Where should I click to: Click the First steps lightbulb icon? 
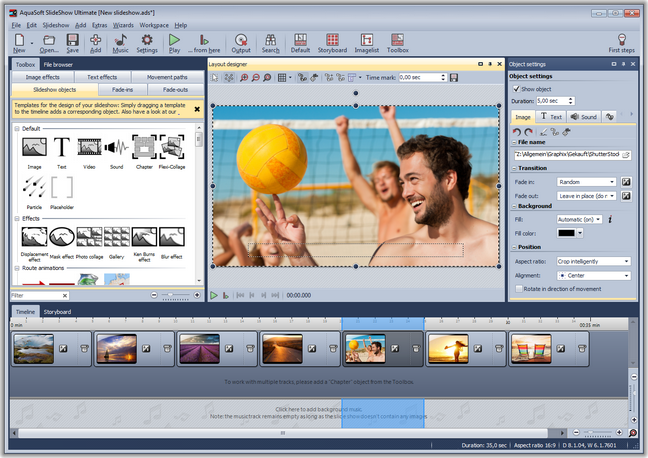click(x=621, y=41)
